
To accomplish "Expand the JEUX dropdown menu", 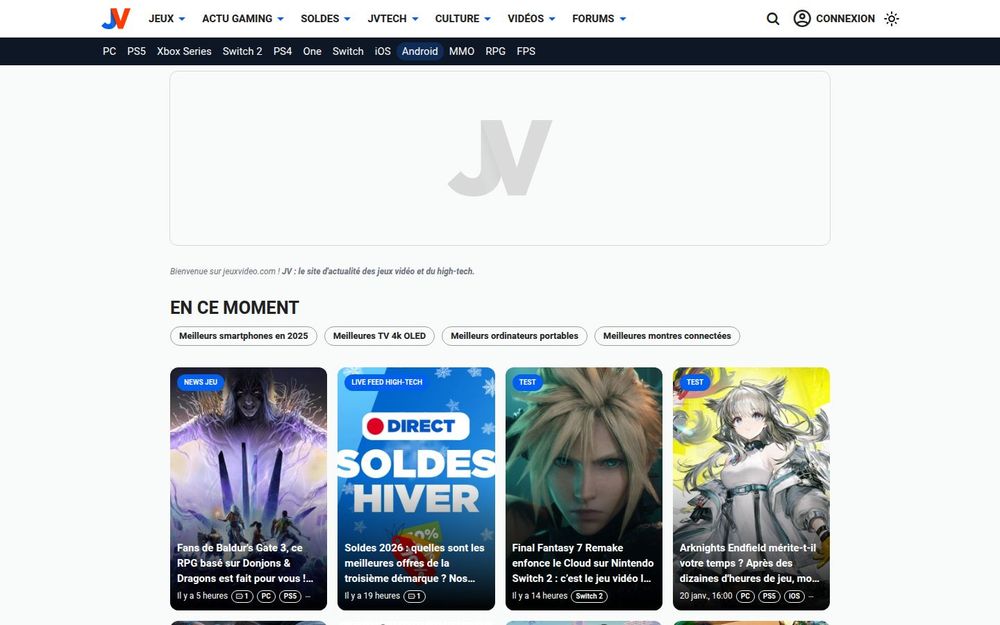I will (166, 18).
